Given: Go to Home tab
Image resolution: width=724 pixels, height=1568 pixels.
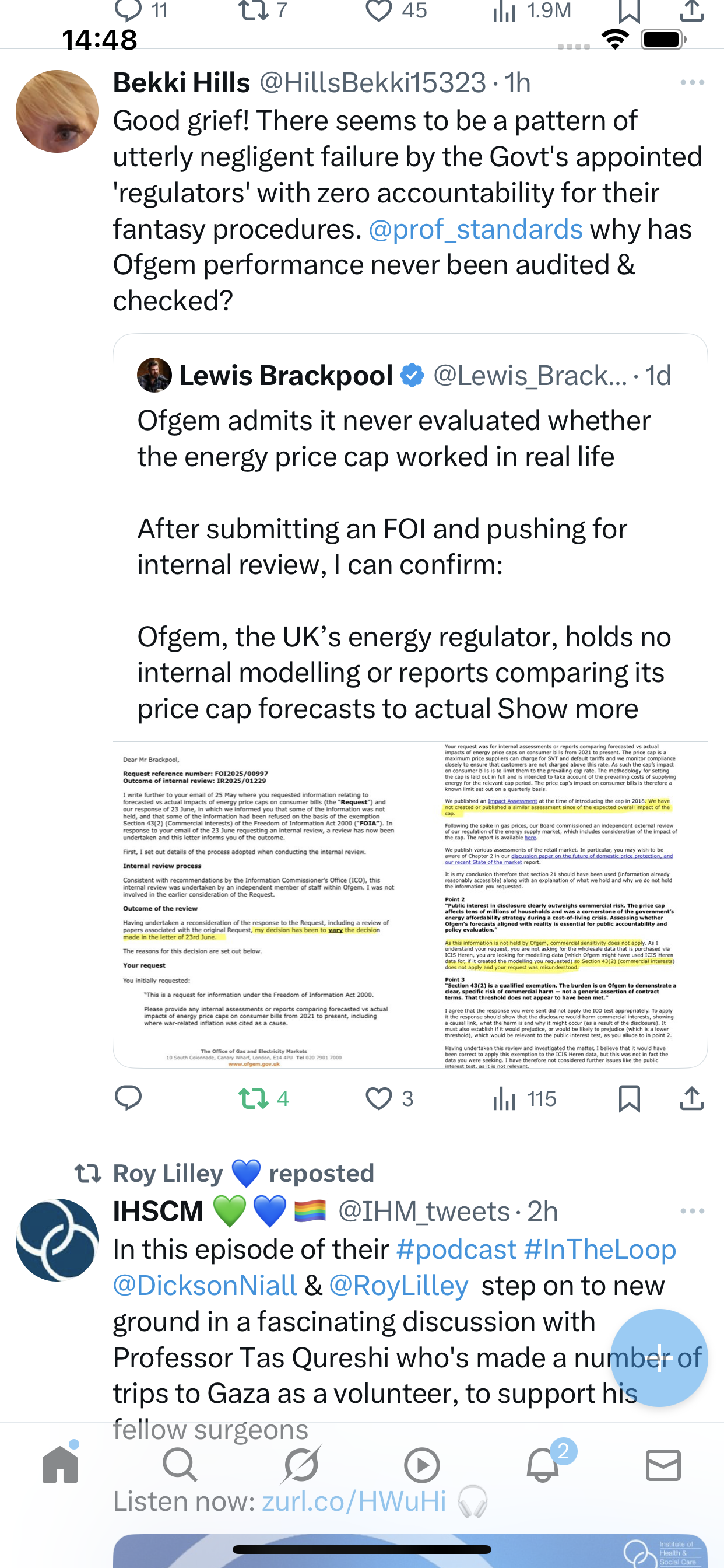Looking at the screenshot, I should [60, 1464].
